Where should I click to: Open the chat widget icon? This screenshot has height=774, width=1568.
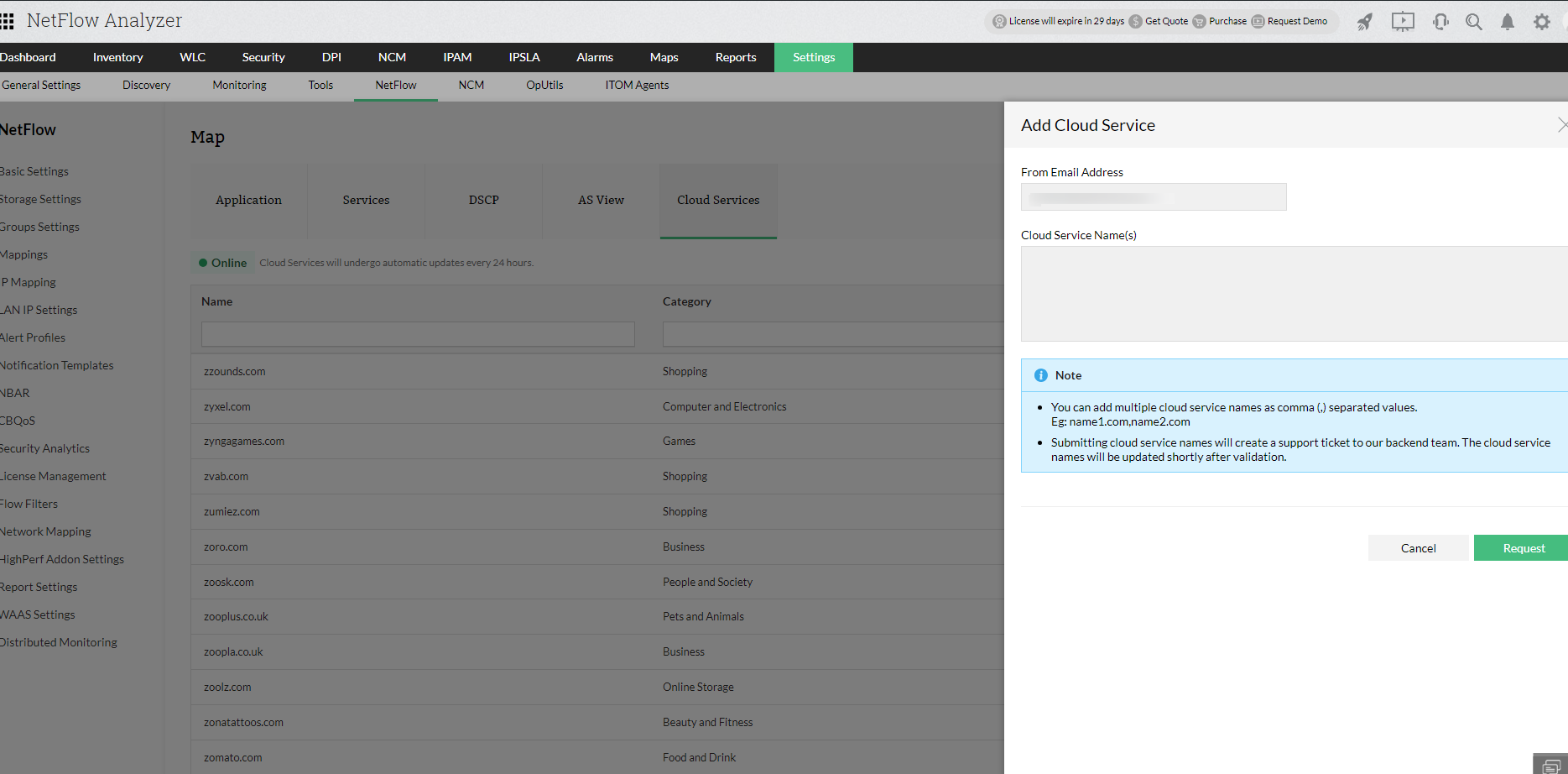1551,765
